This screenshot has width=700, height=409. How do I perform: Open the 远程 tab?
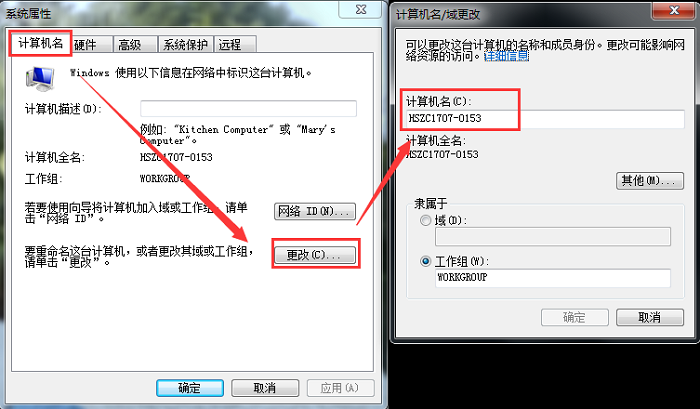235,44
